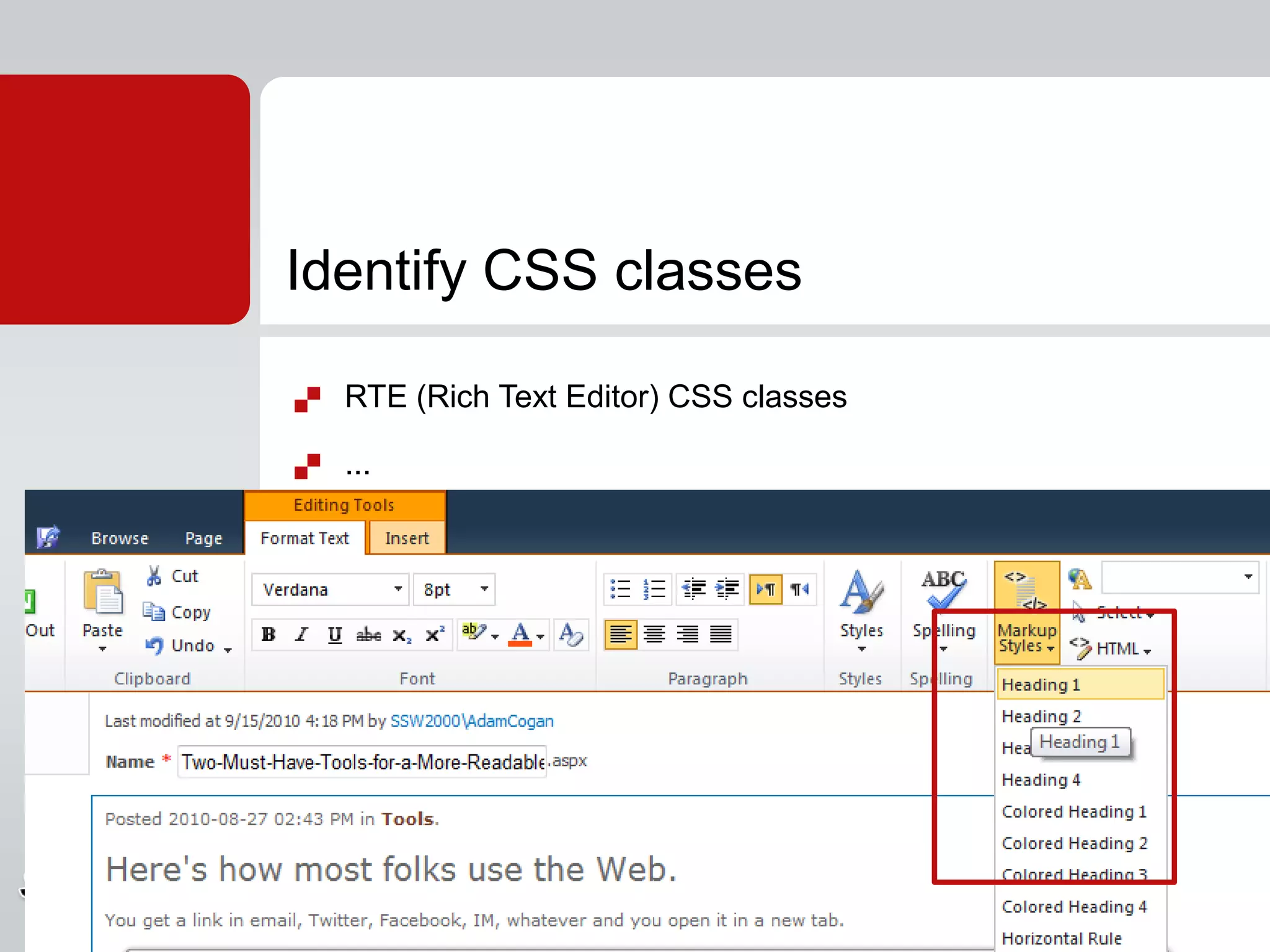Toggle left-to-right text direction

point(766,589)
